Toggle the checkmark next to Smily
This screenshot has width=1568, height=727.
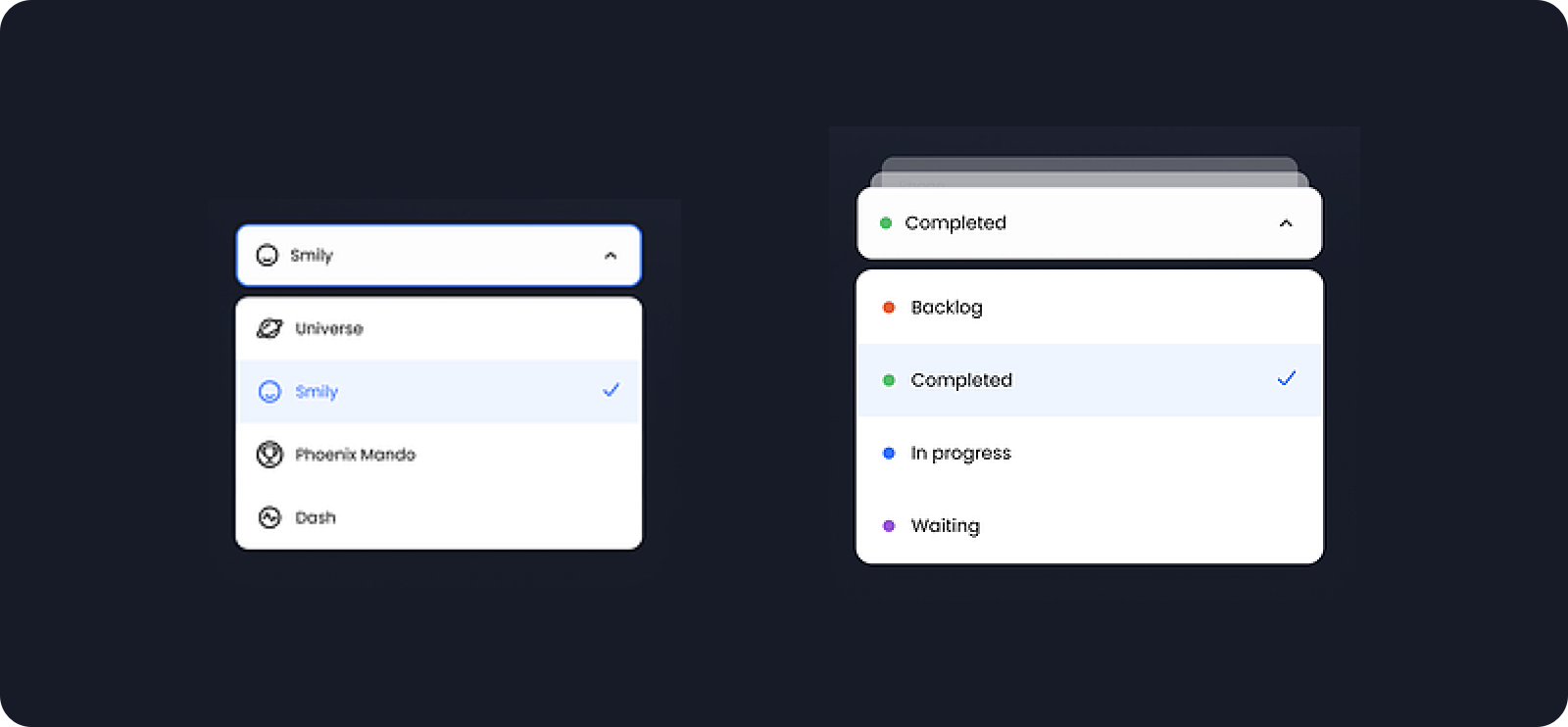click(612, 390)
